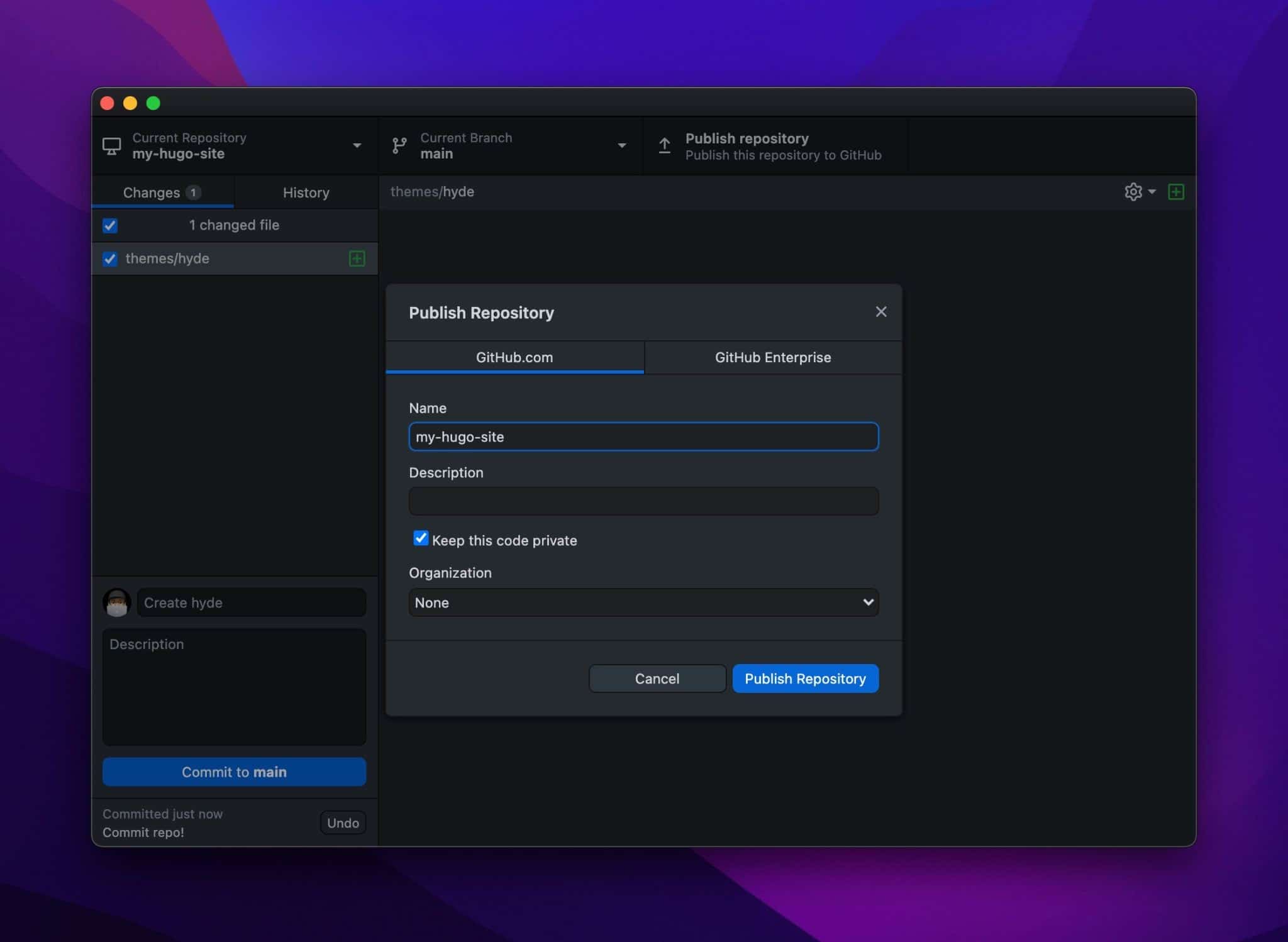Image resolution: width=1288 pixels, height=942 pixels.
Task: Click the new file plus icon in toolbar
Action: click(x=1177, y=191)
